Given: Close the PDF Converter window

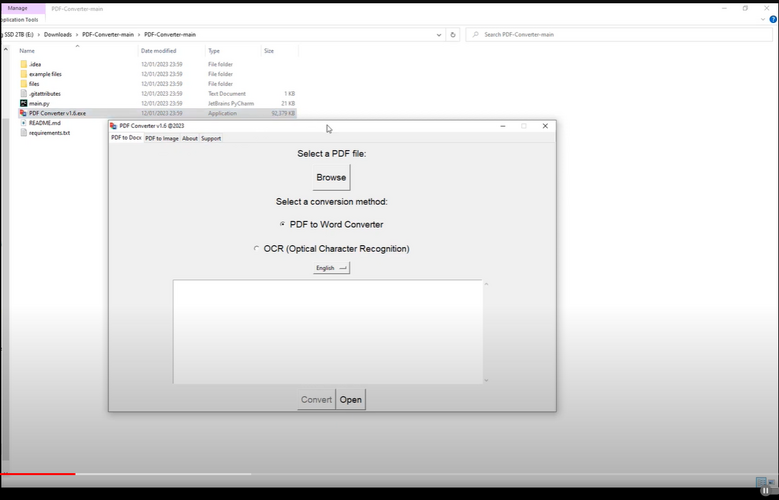Looking at the screenshot, I should (545, 126).
